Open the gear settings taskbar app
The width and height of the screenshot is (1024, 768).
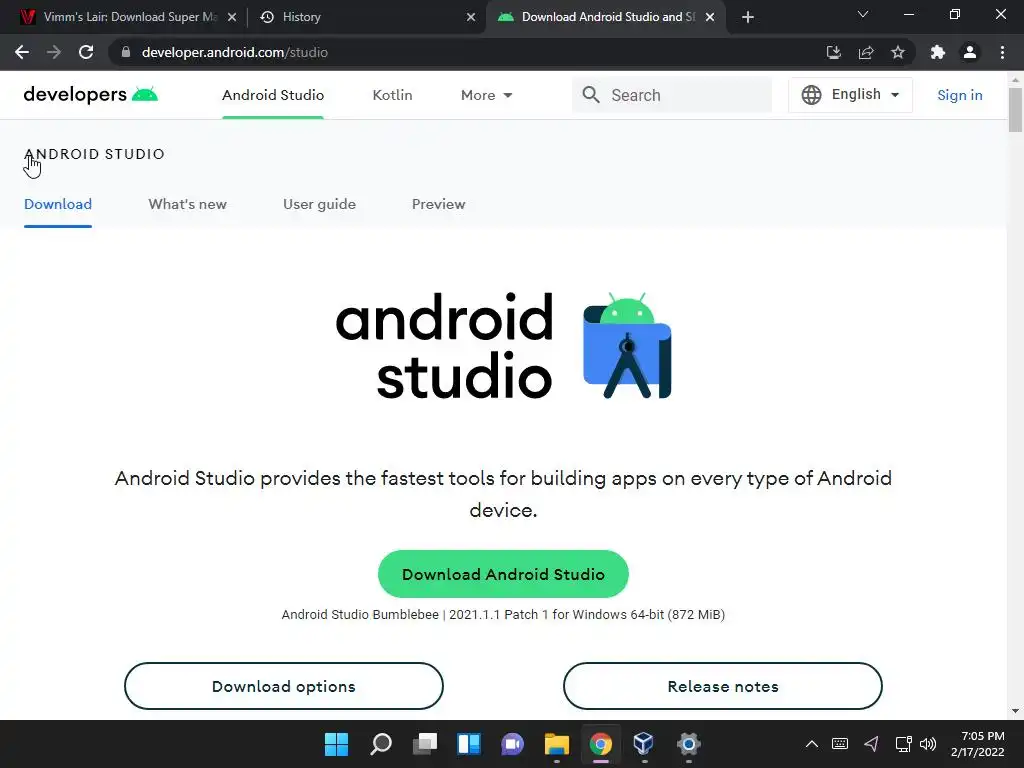(688, 744)
